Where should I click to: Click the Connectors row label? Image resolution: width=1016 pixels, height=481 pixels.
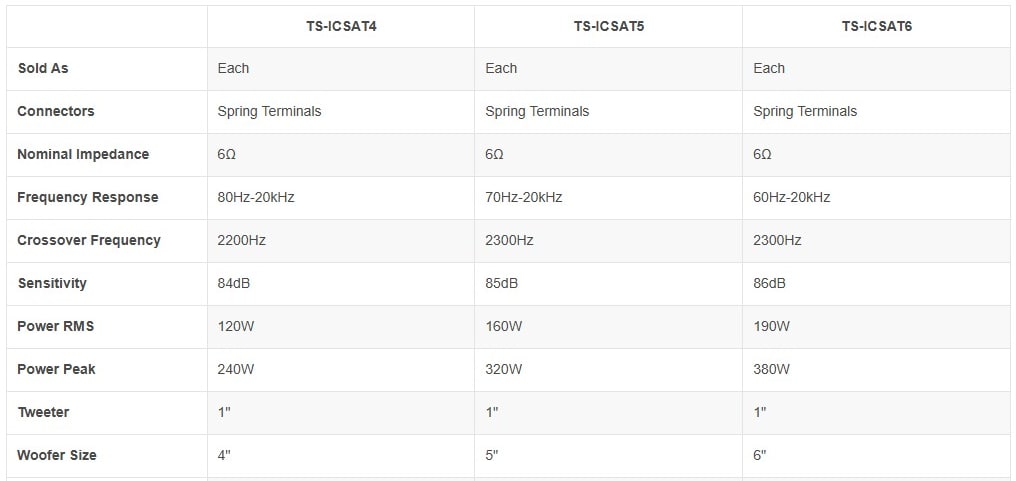56,111
